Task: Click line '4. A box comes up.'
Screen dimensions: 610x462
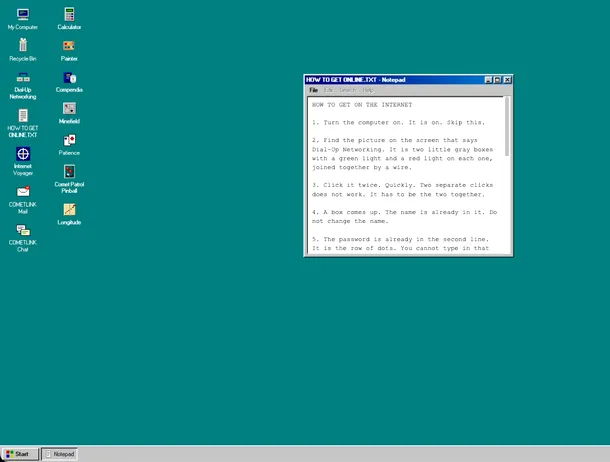Action: click(404, 212)
